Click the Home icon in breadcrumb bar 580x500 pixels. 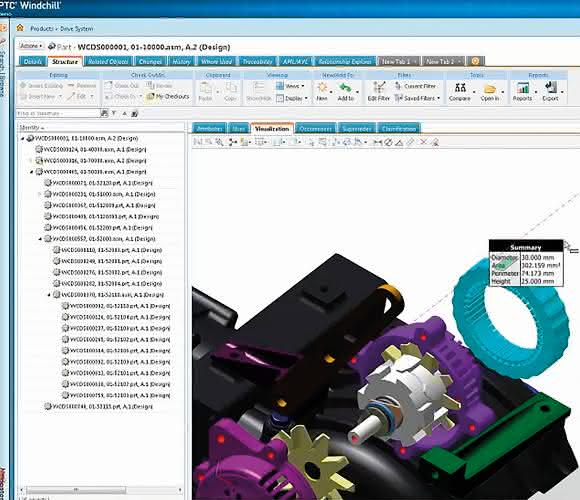20,28
